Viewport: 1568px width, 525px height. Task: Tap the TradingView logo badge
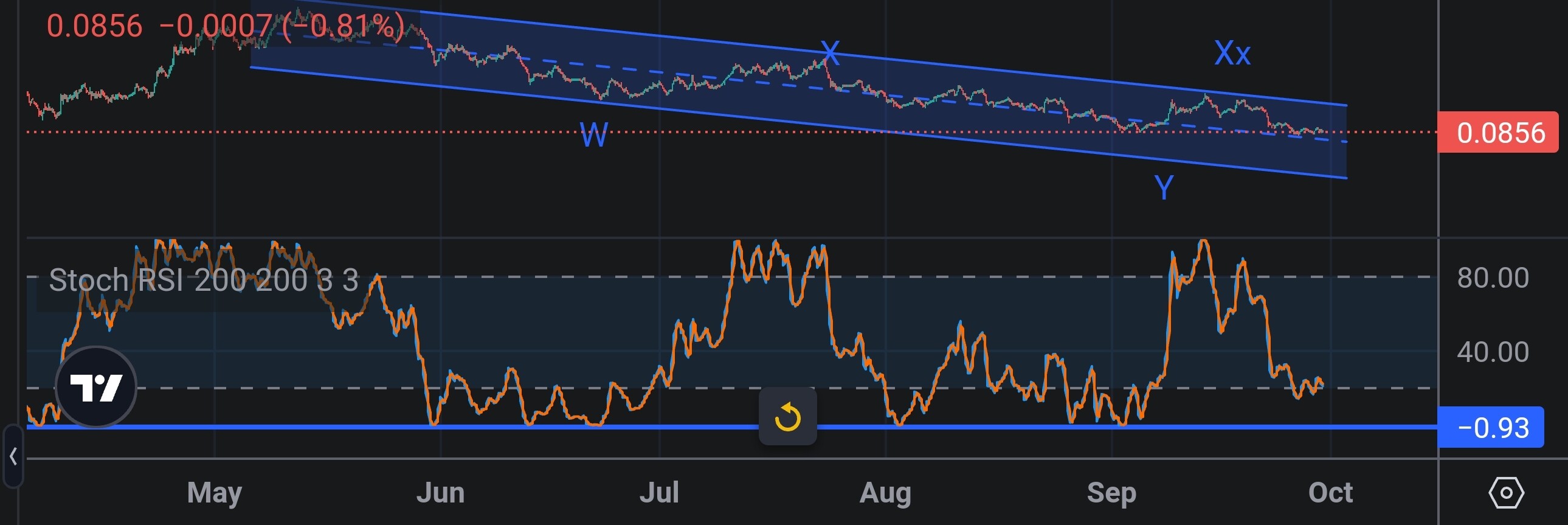[x=96, y=387]
